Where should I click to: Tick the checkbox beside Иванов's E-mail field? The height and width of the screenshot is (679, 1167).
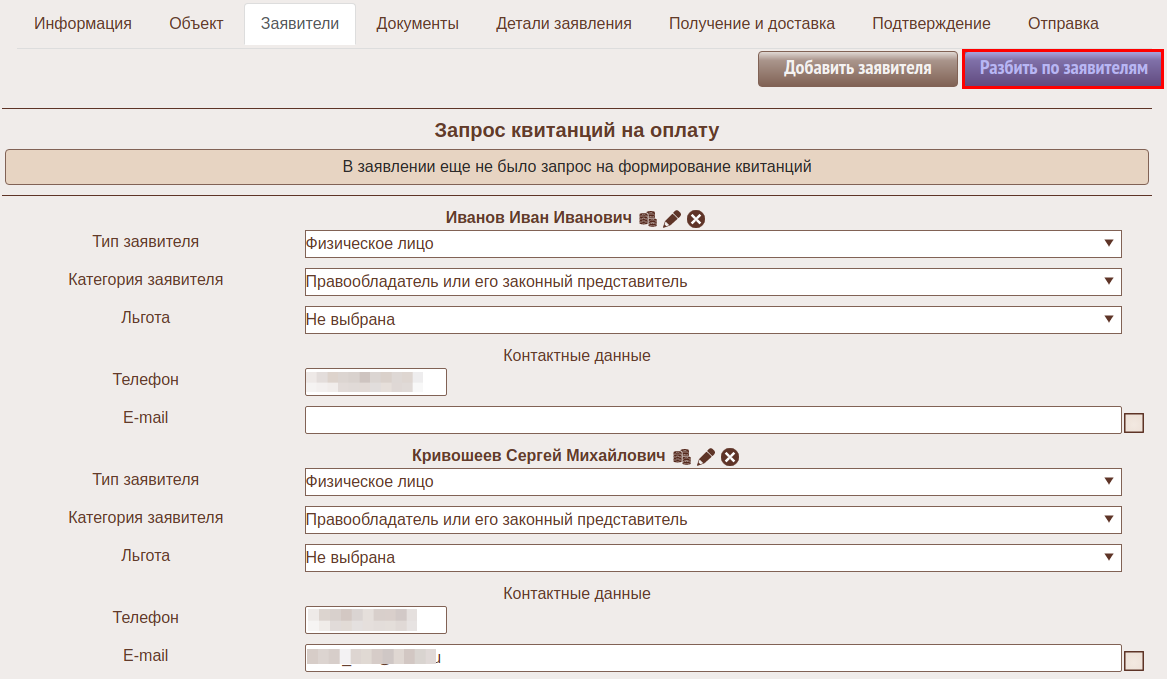coord(1134,423)
